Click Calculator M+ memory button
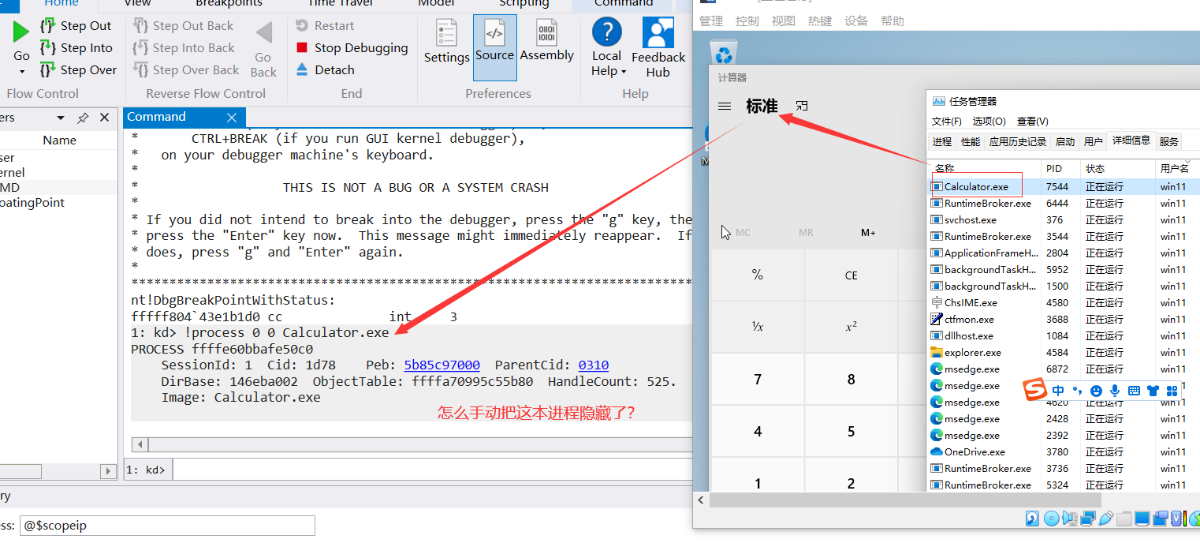Screen dimensions: 1200x543 coord(868,233)
